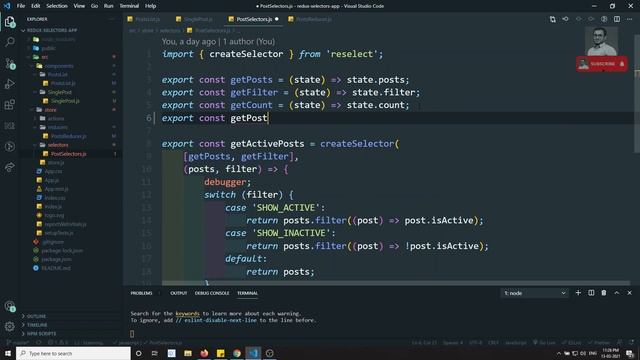
Task: Click the git blame text 'You, a day ago'
Action: (189, 42)
